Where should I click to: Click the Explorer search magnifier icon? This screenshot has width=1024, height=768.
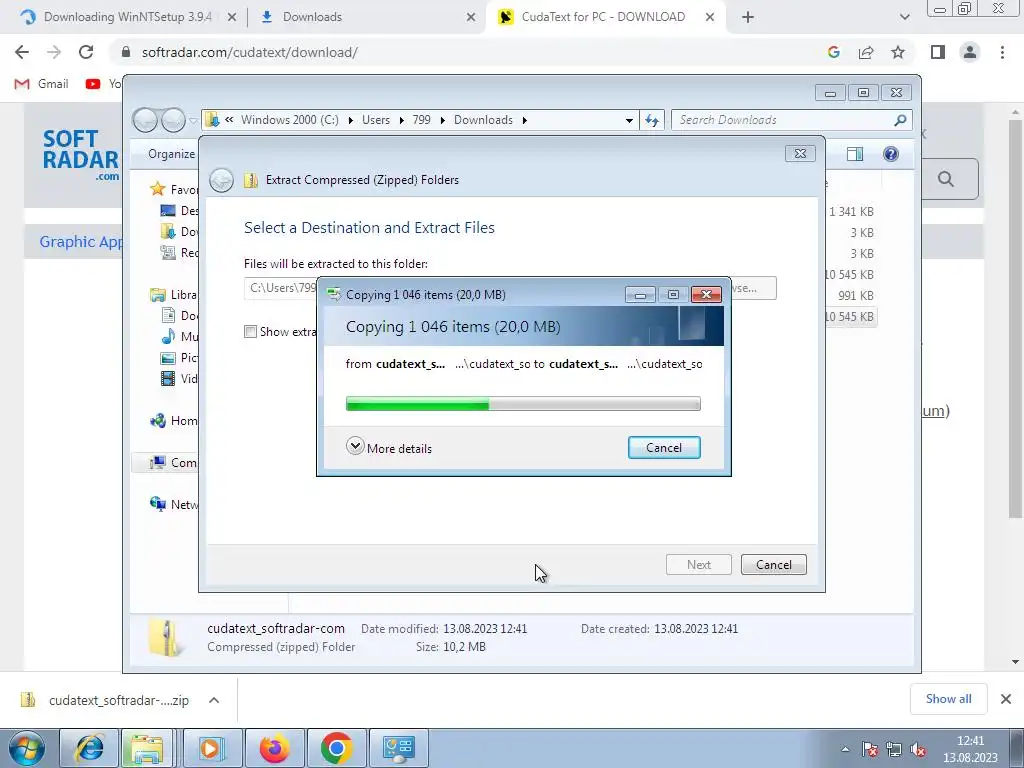(x=900, y=120)
